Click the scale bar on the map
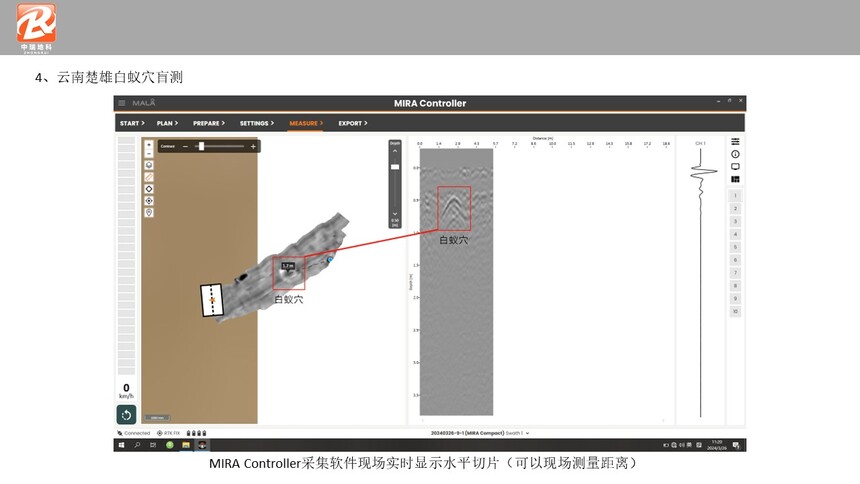This screenshot has width=860, height=484. pyautogui.click(x=157, y=418)
